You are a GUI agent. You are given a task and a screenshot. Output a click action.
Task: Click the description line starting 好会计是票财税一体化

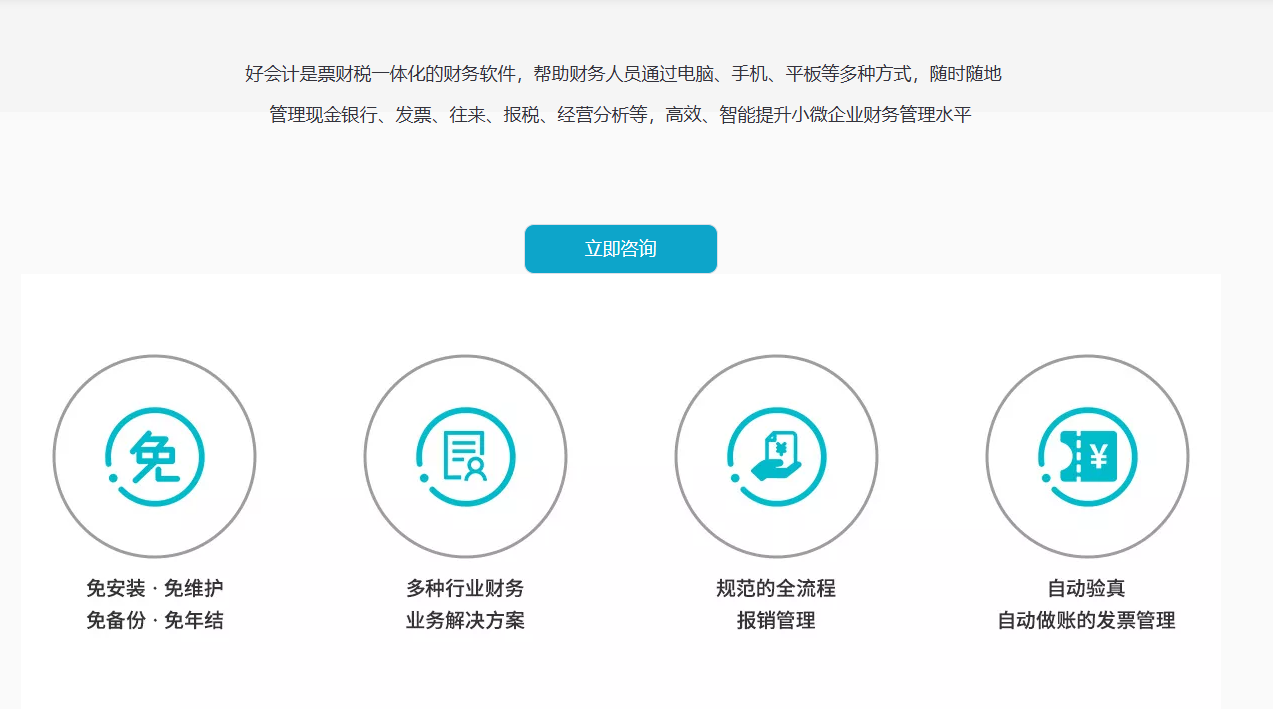pyautogui.click(x=623, y=74)
